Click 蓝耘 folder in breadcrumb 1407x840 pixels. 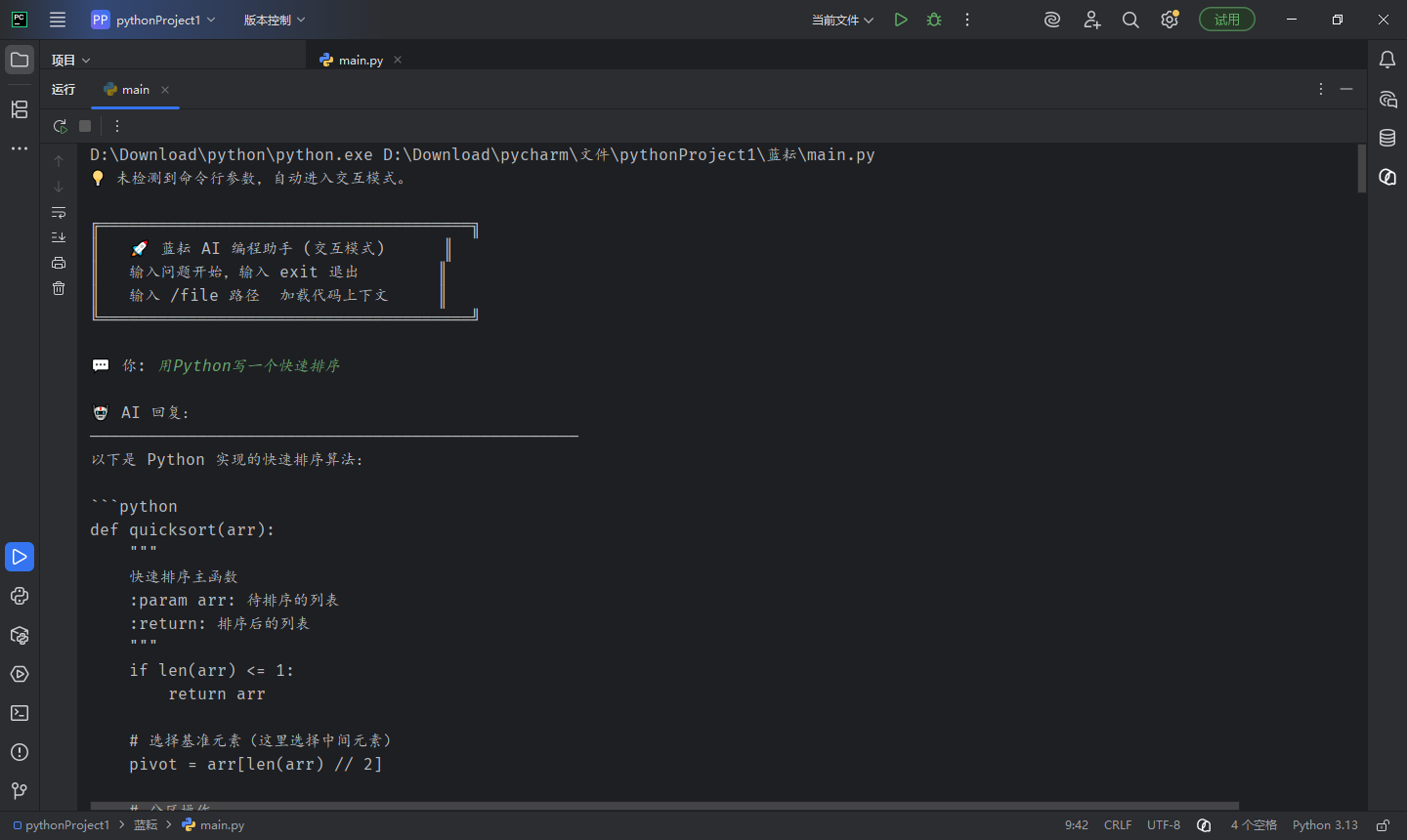[146, 825]
